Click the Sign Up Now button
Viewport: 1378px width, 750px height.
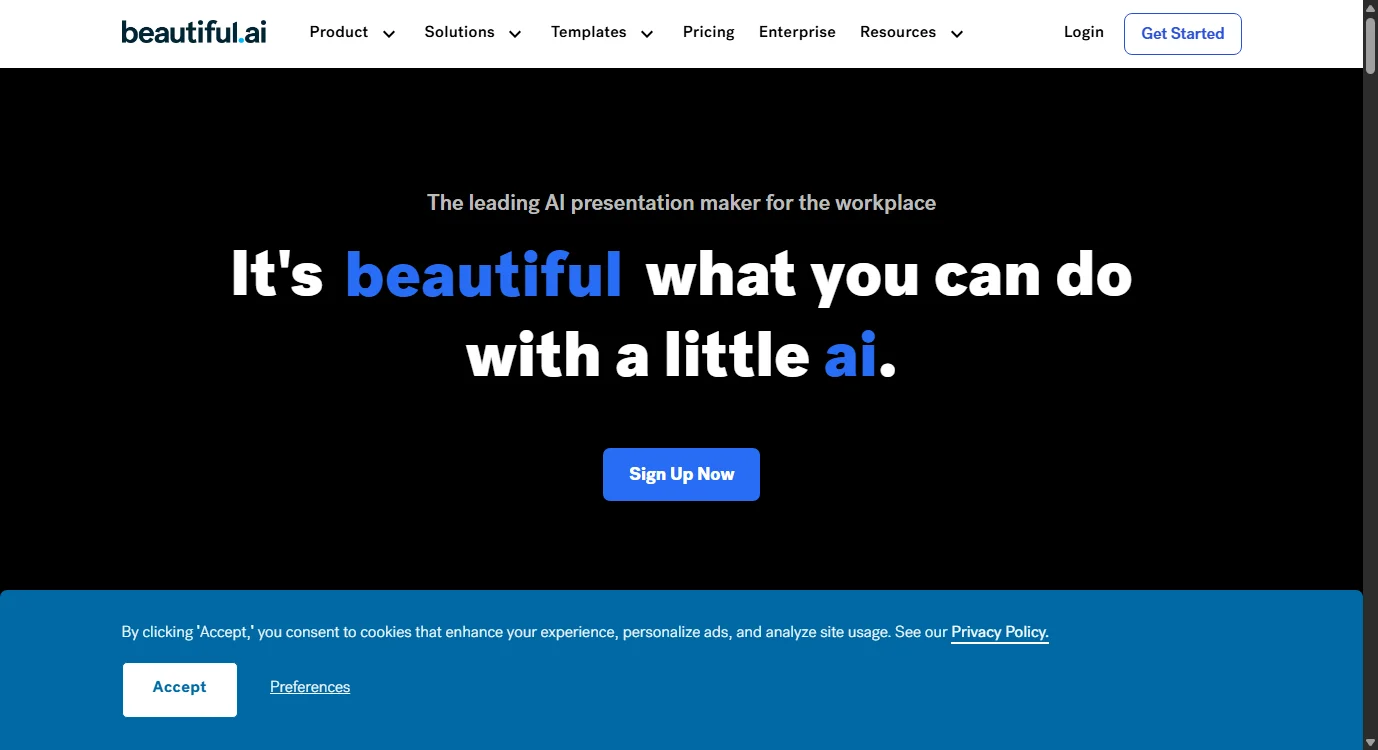click(x=681, y=474)
